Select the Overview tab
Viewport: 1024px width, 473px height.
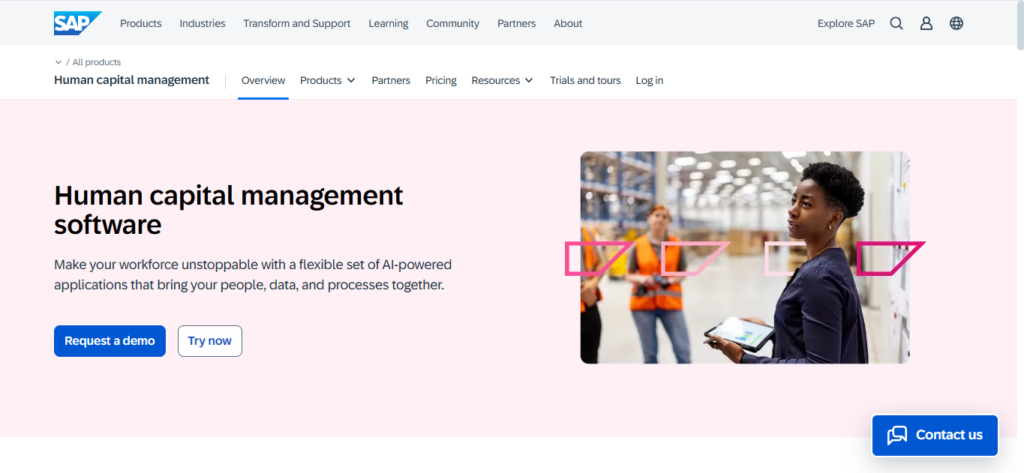tap(263, 80)
